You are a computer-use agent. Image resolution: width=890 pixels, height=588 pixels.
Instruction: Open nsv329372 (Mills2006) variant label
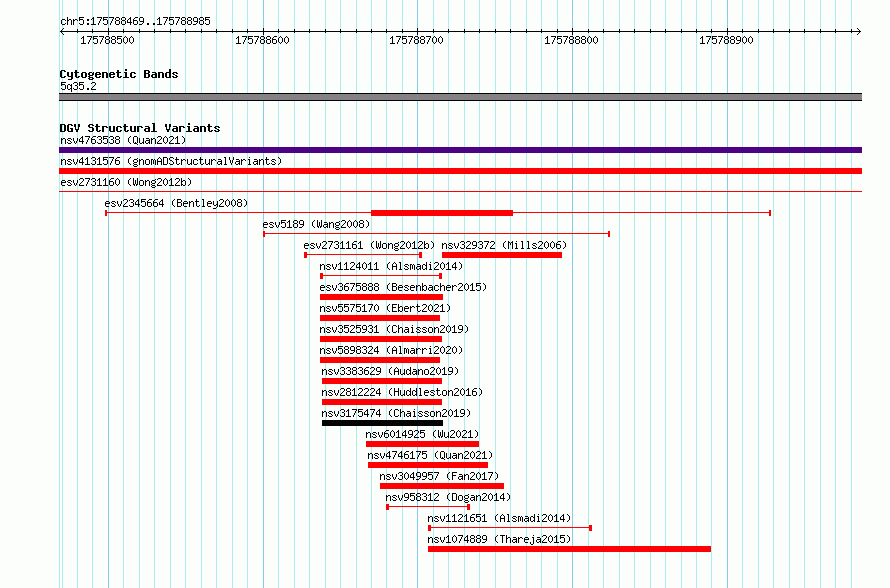coord(504,245)
